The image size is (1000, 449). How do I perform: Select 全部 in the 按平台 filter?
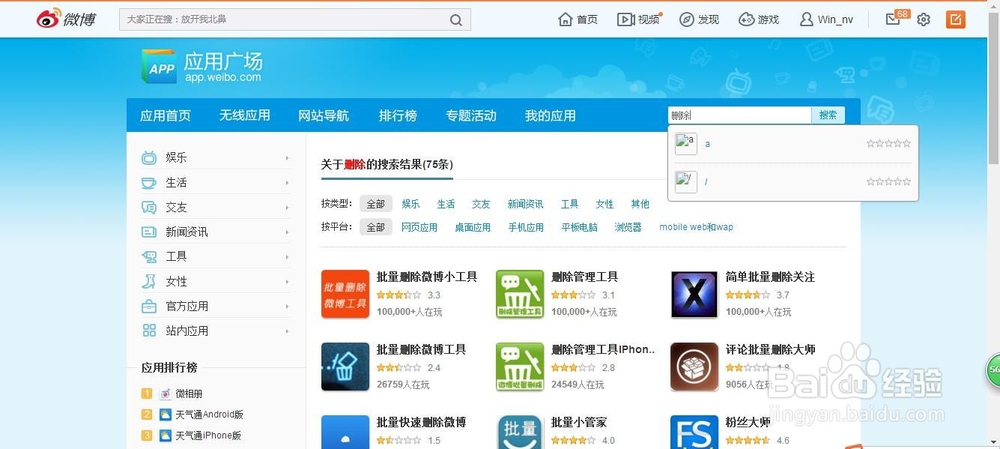[376, 227]
